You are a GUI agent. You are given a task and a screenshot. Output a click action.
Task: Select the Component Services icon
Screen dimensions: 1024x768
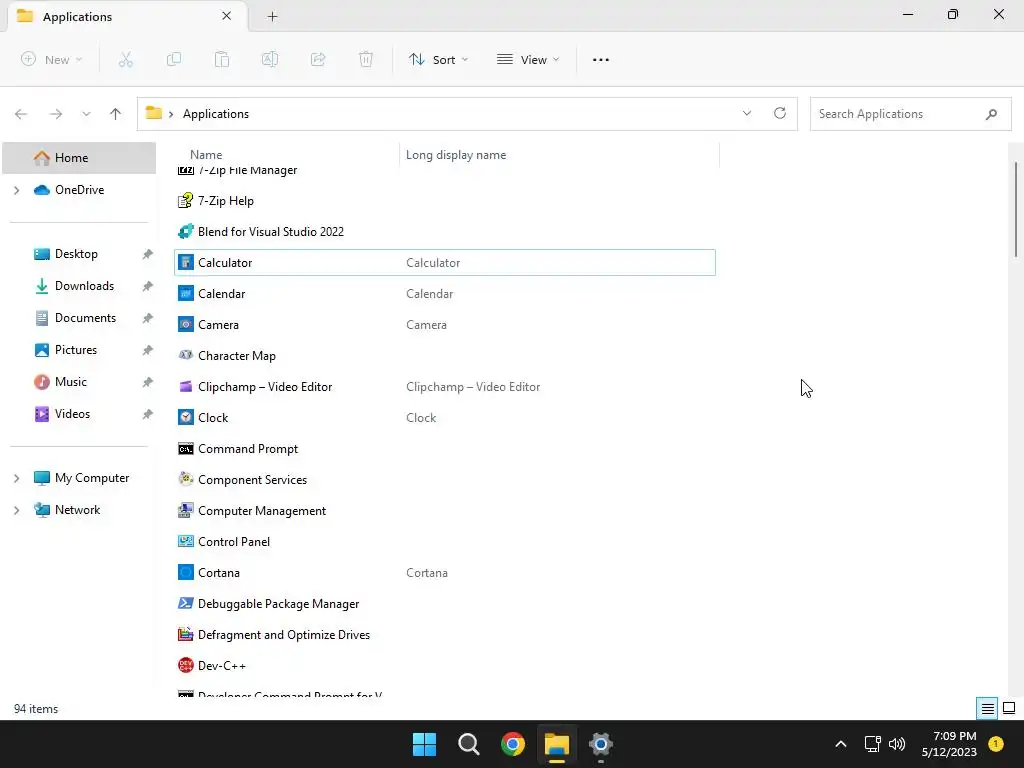pos(185,479)
